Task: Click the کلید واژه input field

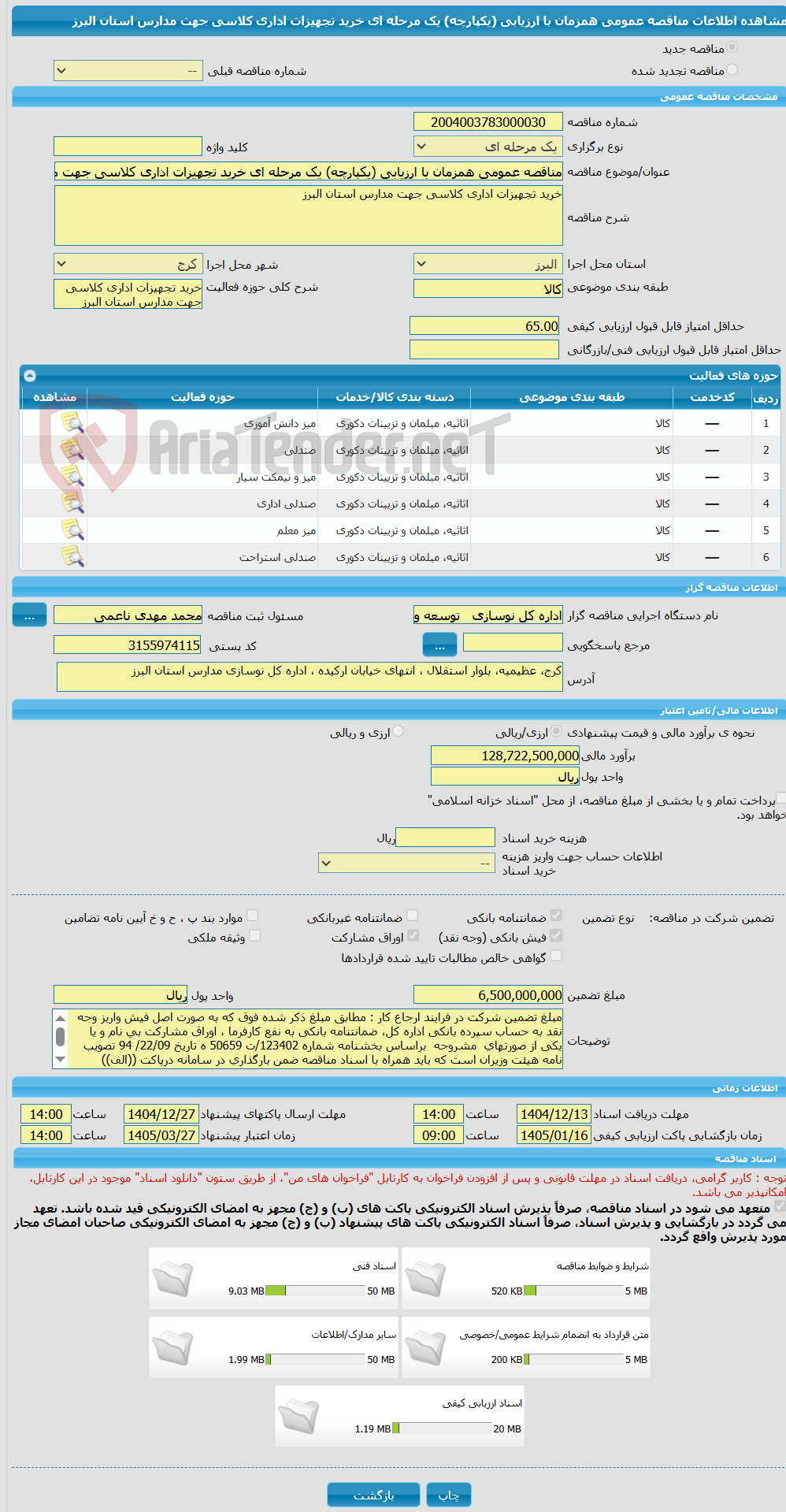Action: click(x=128, y=147)
